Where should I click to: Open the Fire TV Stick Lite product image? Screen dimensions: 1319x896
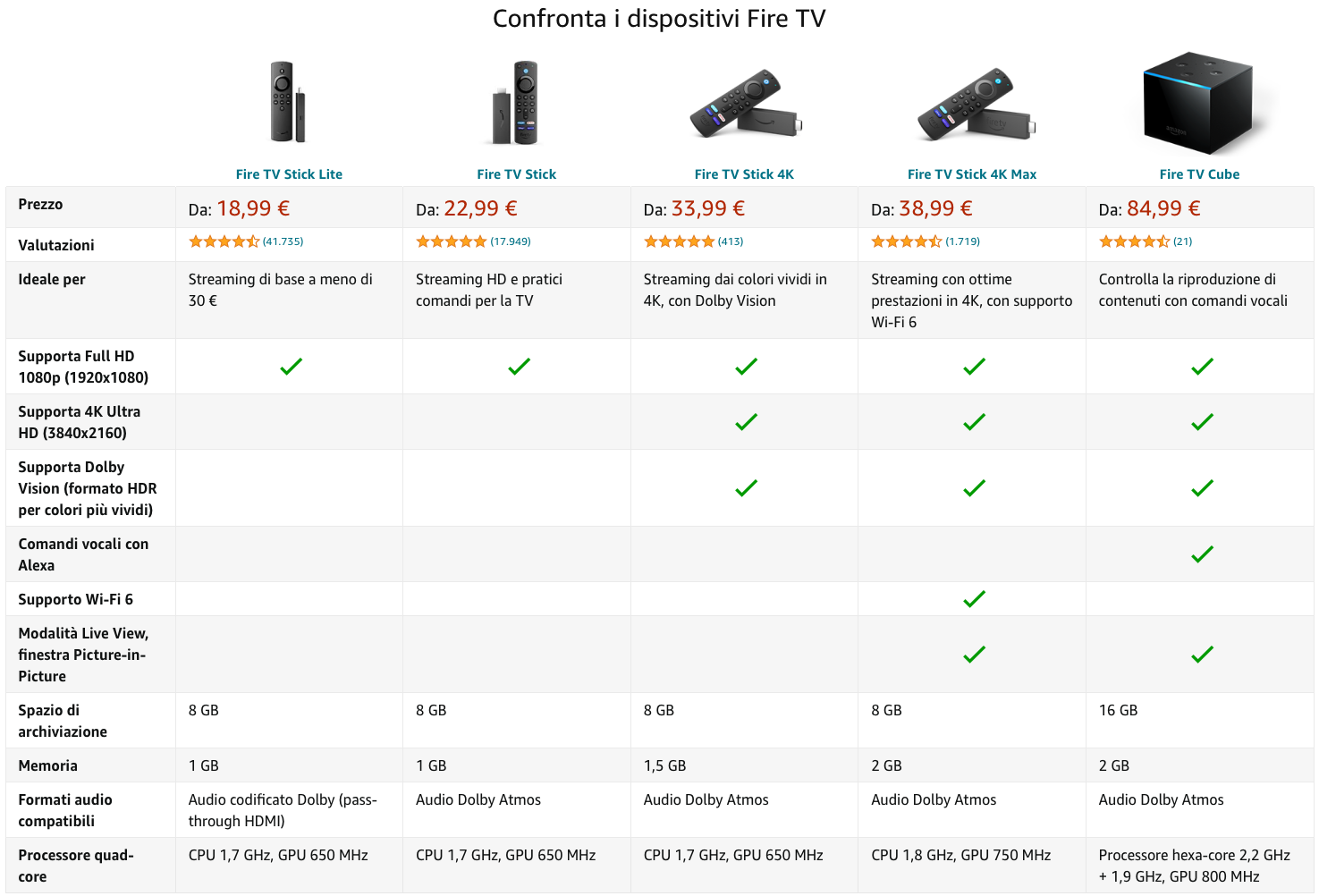point(288,102)
